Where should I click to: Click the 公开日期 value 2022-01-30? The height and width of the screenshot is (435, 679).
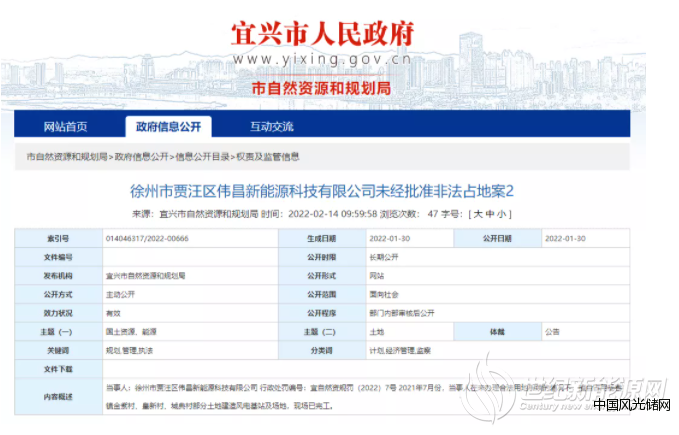565,238
